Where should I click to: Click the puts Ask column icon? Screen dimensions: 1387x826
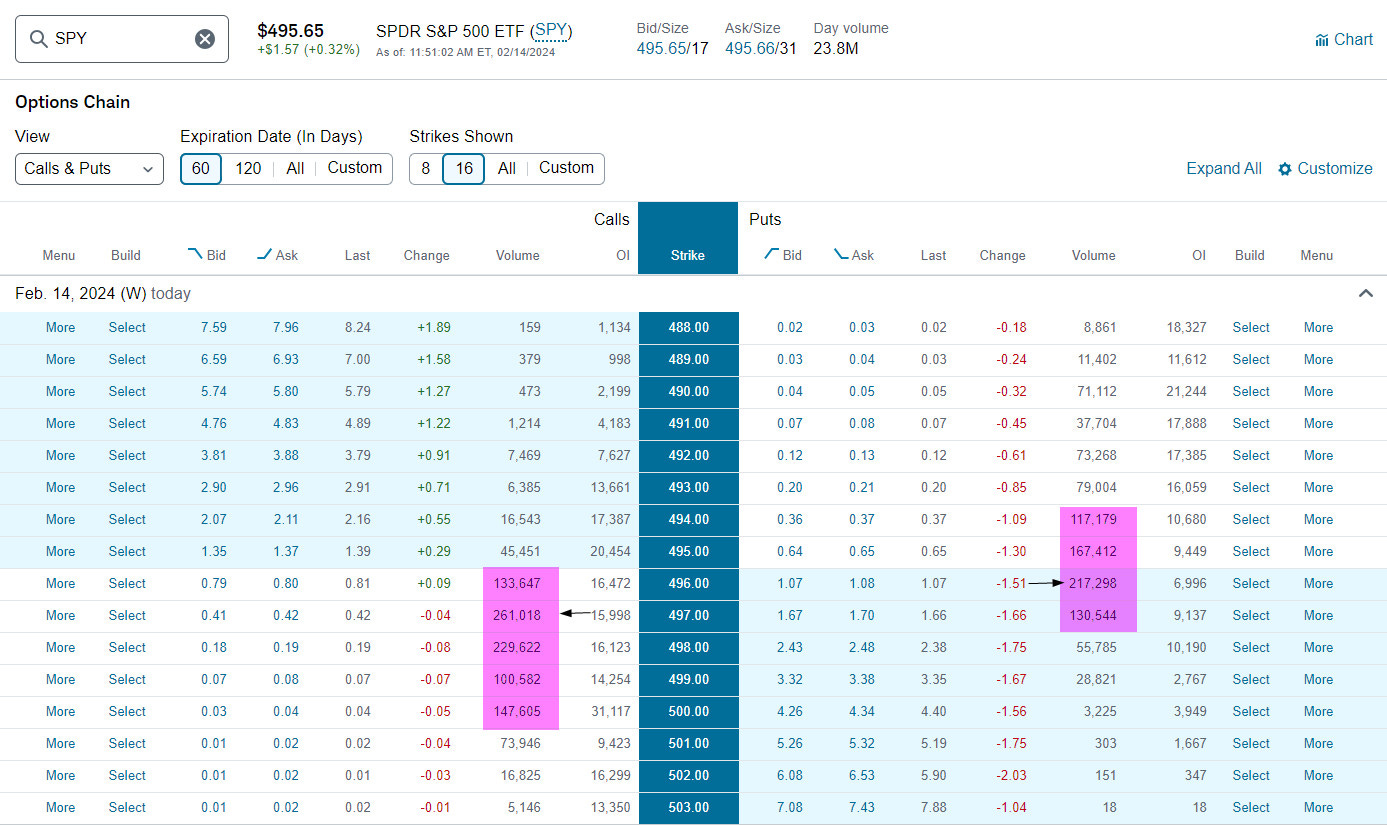pyautogui.click(x=841, y=255)
